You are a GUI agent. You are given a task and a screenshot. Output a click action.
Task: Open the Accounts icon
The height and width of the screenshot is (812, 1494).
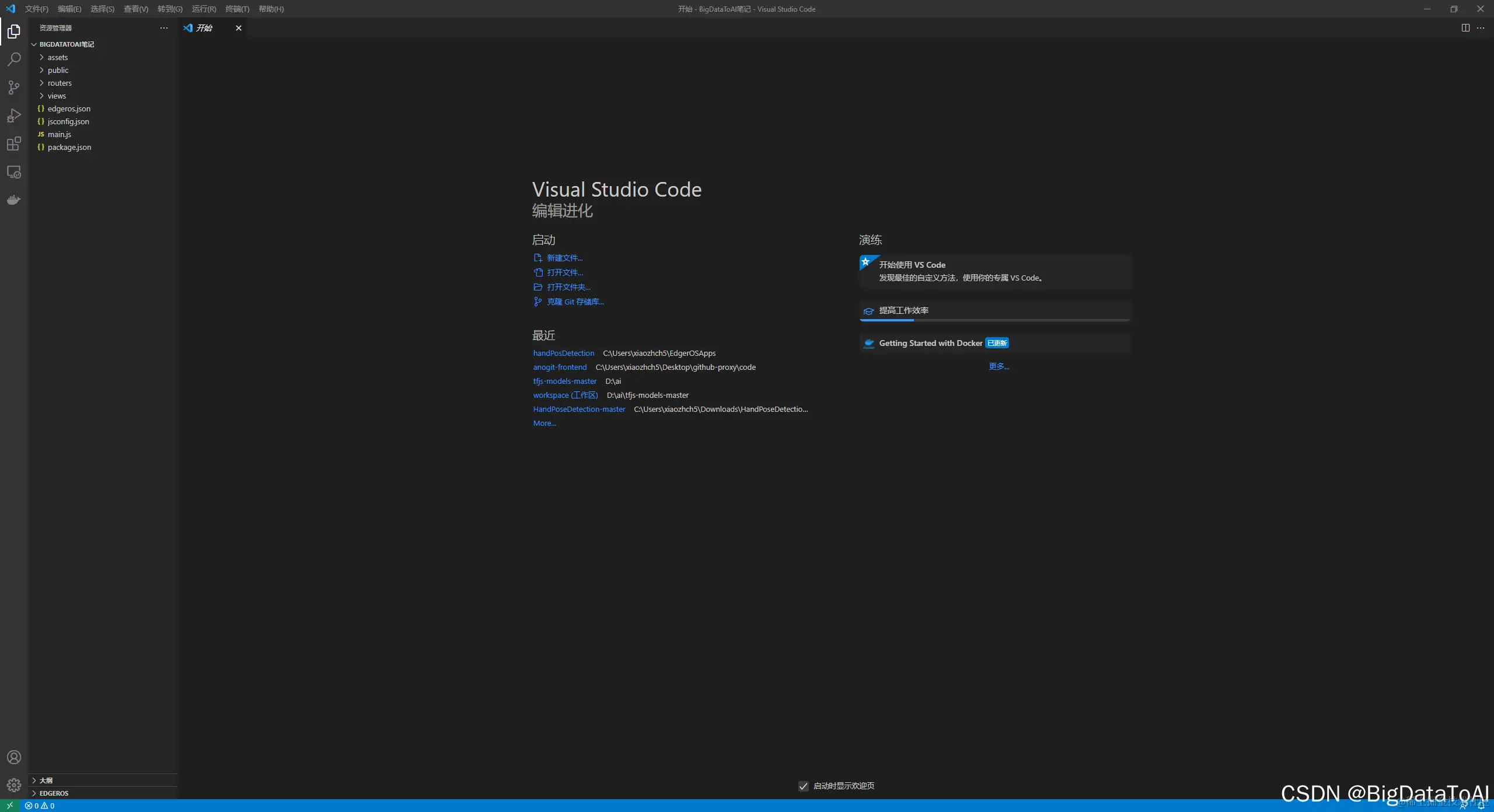[14, 757]
